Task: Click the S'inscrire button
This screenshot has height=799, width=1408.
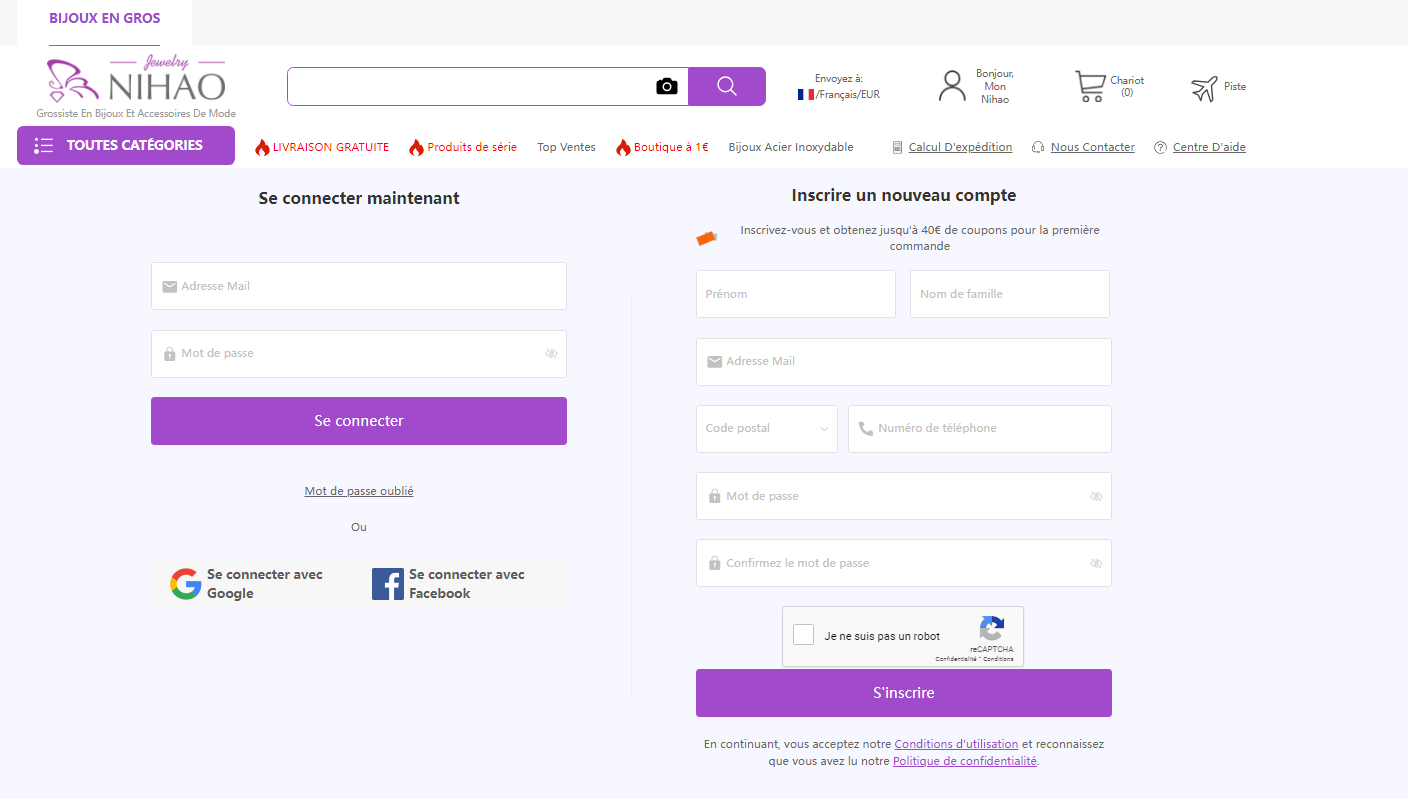Action: [904, 693]
